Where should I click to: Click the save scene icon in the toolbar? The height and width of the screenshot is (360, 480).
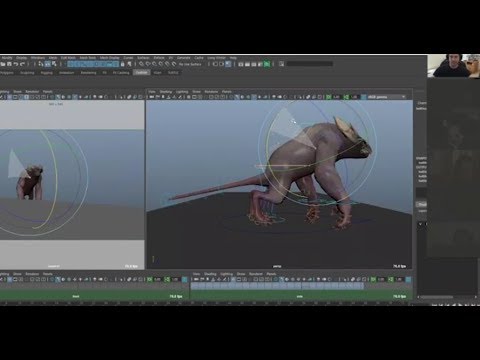9,64
